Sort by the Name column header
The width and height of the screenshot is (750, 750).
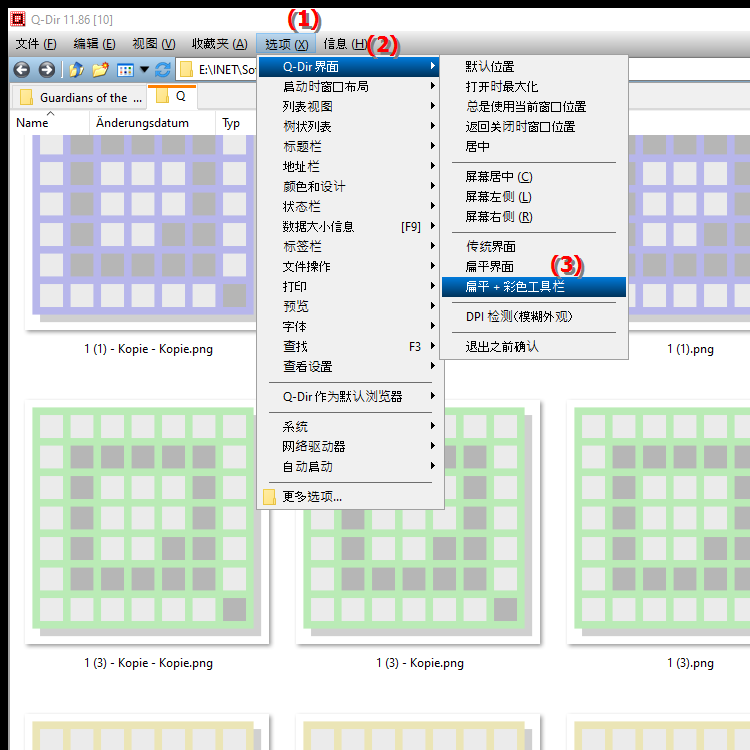coord(50,123)
